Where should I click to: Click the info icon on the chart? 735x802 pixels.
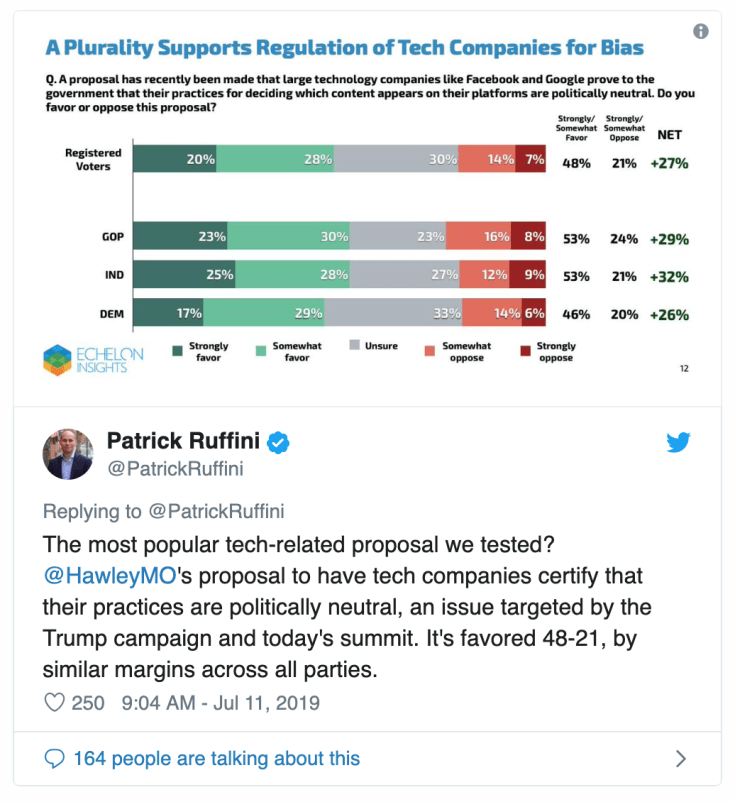699,30
